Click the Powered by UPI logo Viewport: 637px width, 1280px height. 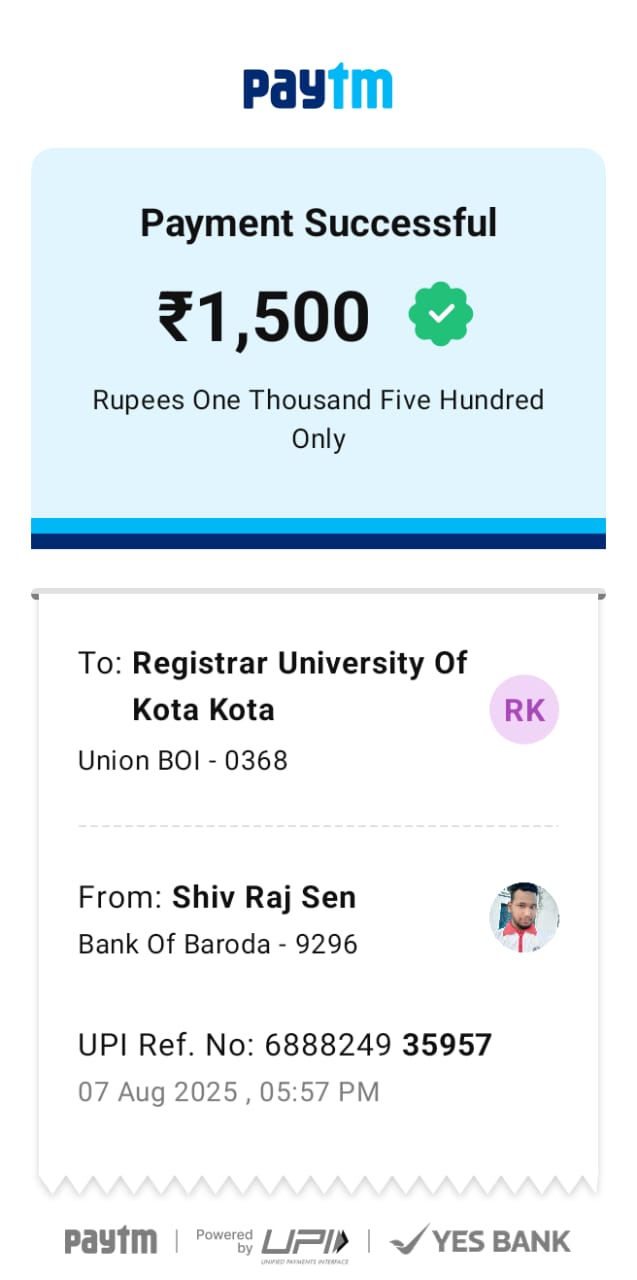(x=273, y=1242)
